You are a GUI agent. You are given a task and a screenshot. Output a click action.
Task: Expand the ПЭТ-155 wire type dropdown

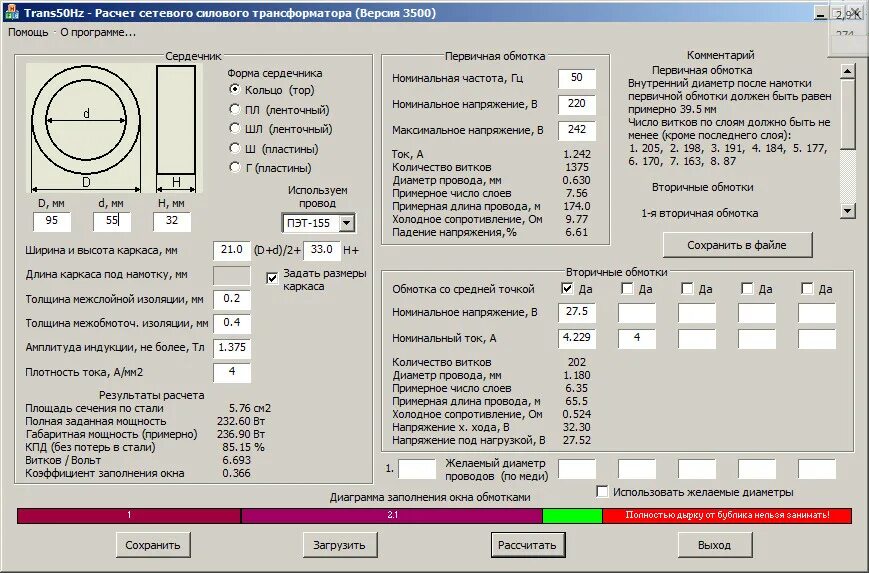click(346, 223)
